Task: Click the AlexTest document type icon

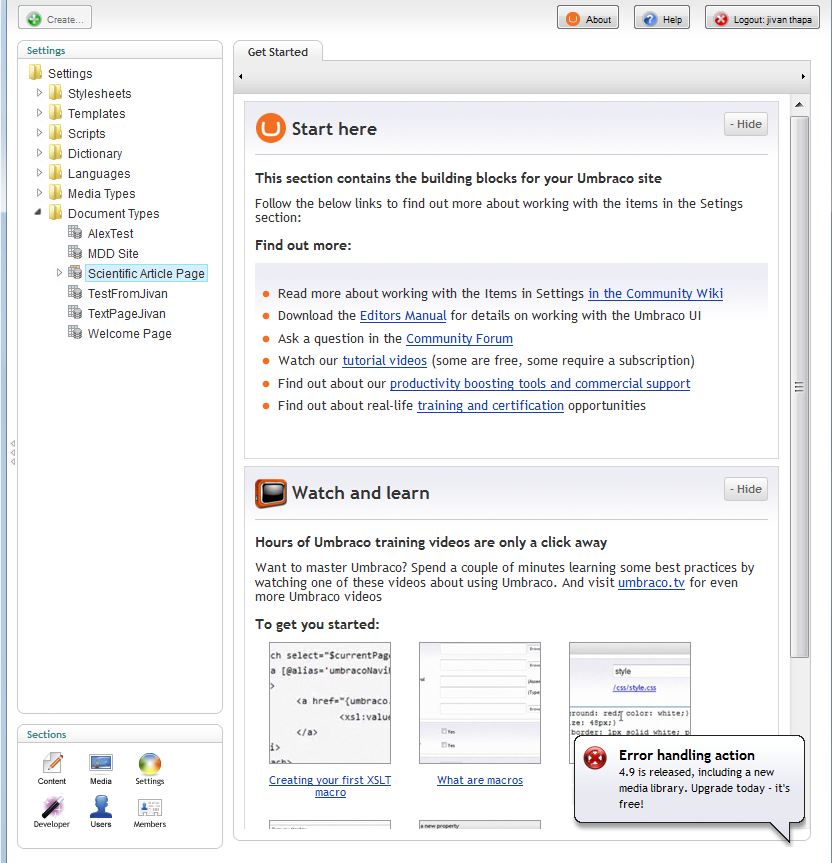Action: click(75, 232)
